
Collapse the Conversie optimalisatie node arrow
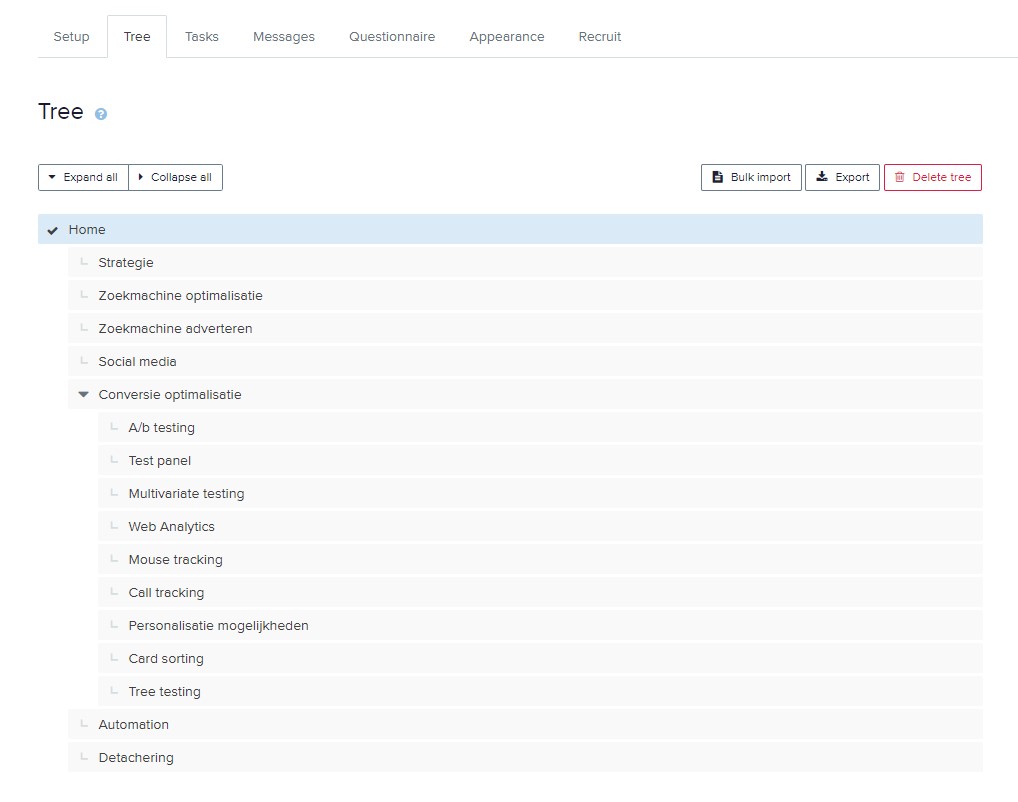(84, 395)
